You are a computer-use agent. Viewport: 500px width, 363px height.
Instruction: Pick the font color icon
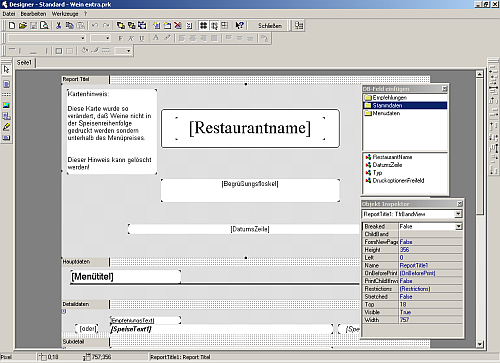156,38
